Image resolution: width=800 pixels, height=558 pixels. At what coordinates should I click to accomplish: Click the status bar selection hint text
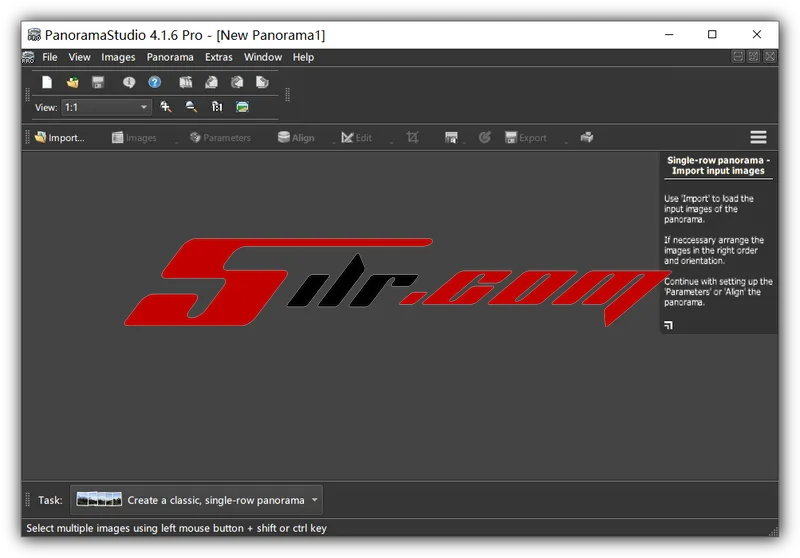point(176,528)
